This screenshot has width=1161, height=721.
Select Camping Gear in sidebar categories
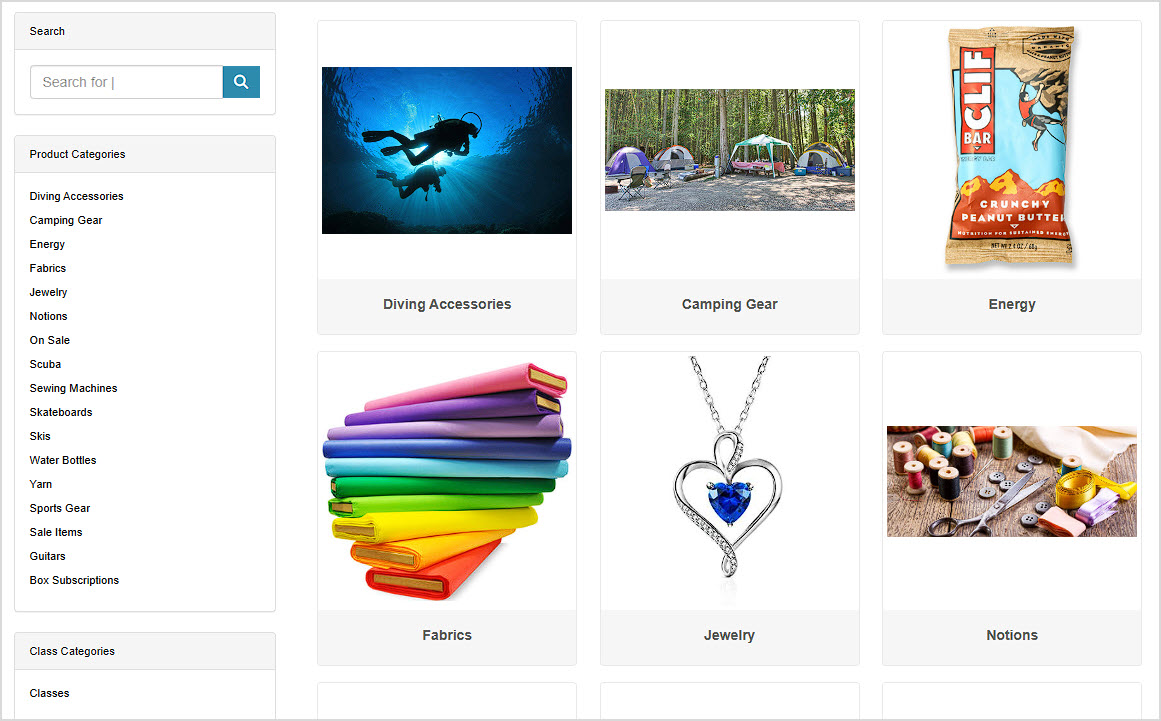tap(66, 221)
